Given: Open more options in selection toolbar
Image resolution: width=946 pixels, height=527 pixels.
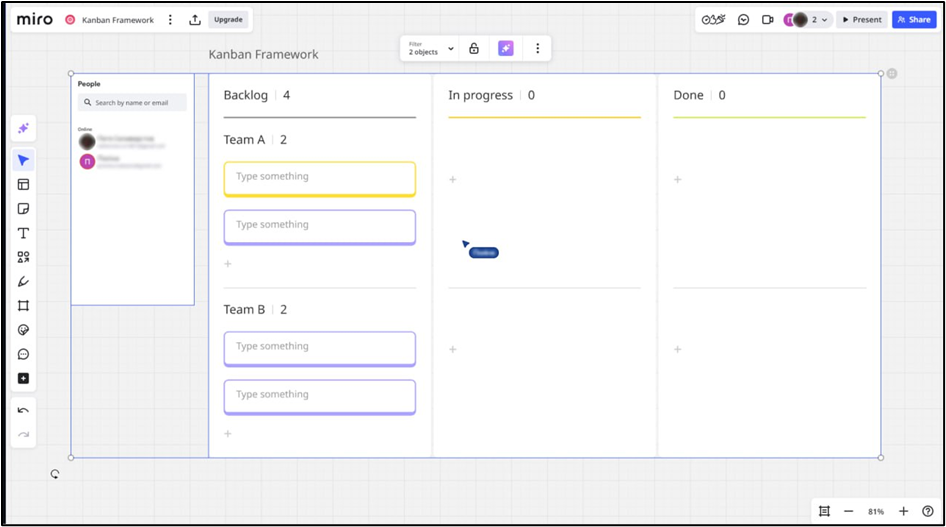Looking at the screenshot, I should pyautogui.click(x=537, y=49).
